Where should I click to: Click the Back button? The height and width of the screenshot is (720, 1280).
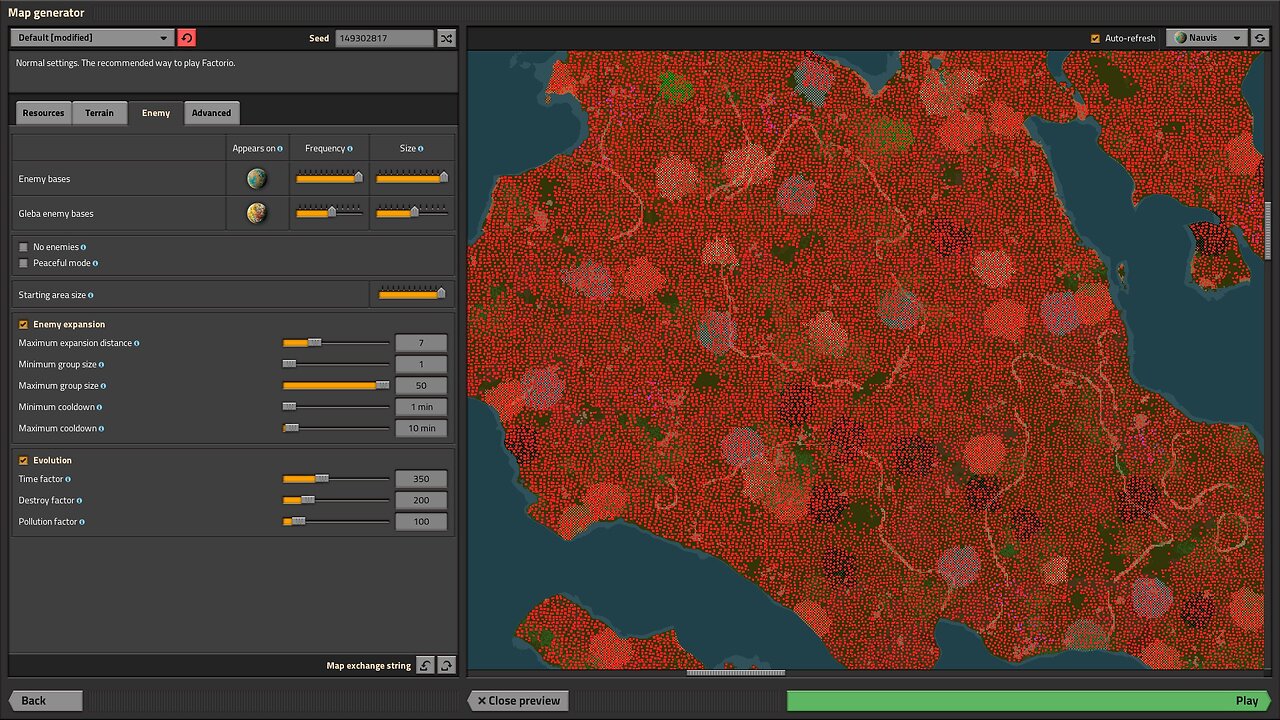click(45, 700)
